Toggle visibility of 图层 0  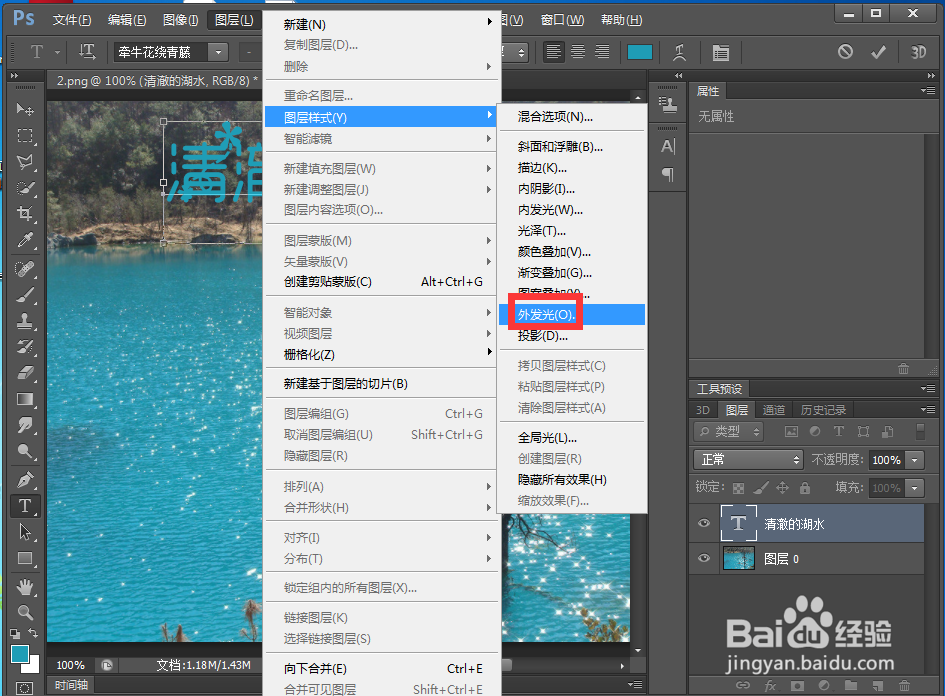pos(704,558)
